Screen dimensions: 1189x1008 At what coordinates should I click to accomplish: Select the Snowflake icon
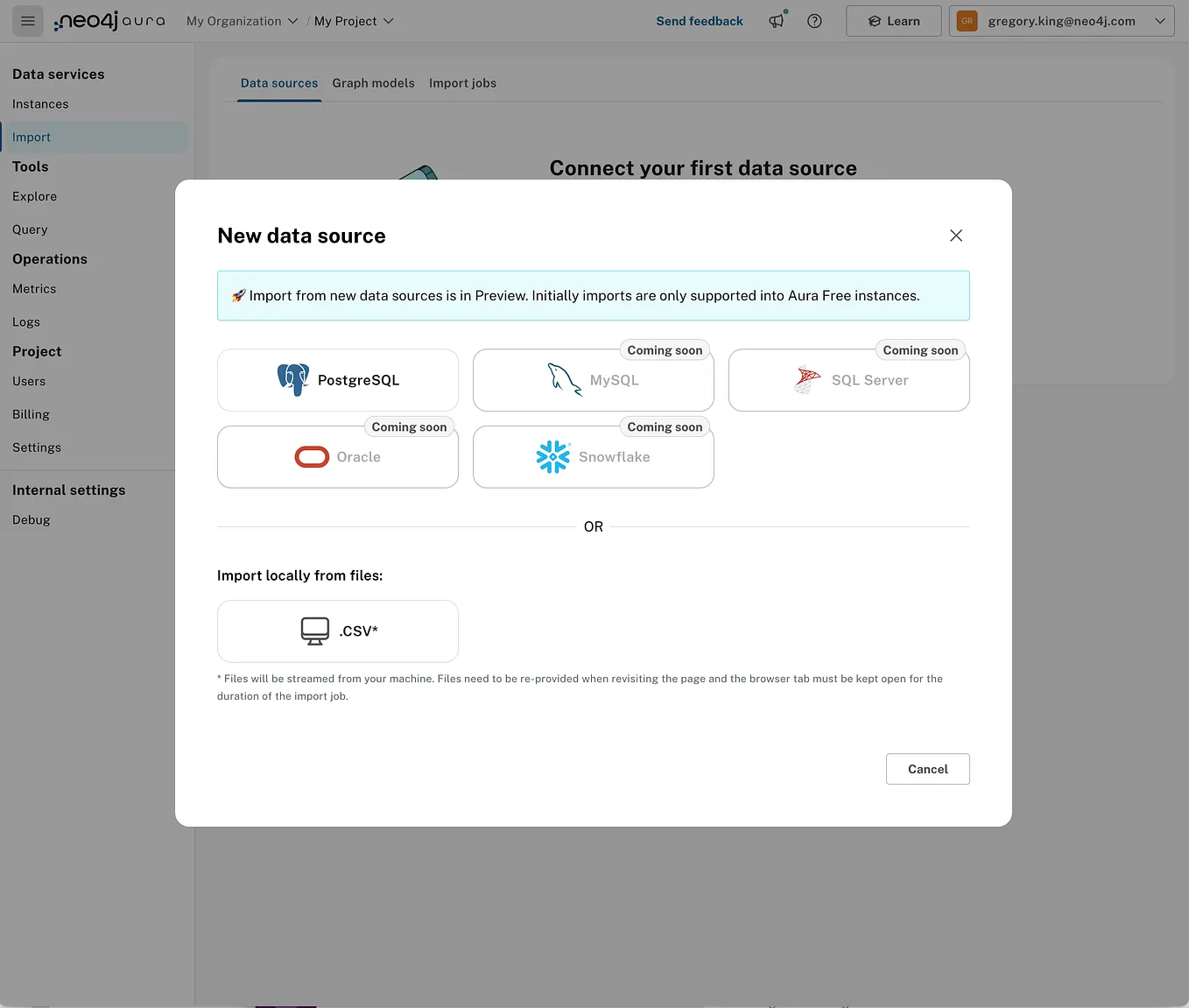point(552,456)
